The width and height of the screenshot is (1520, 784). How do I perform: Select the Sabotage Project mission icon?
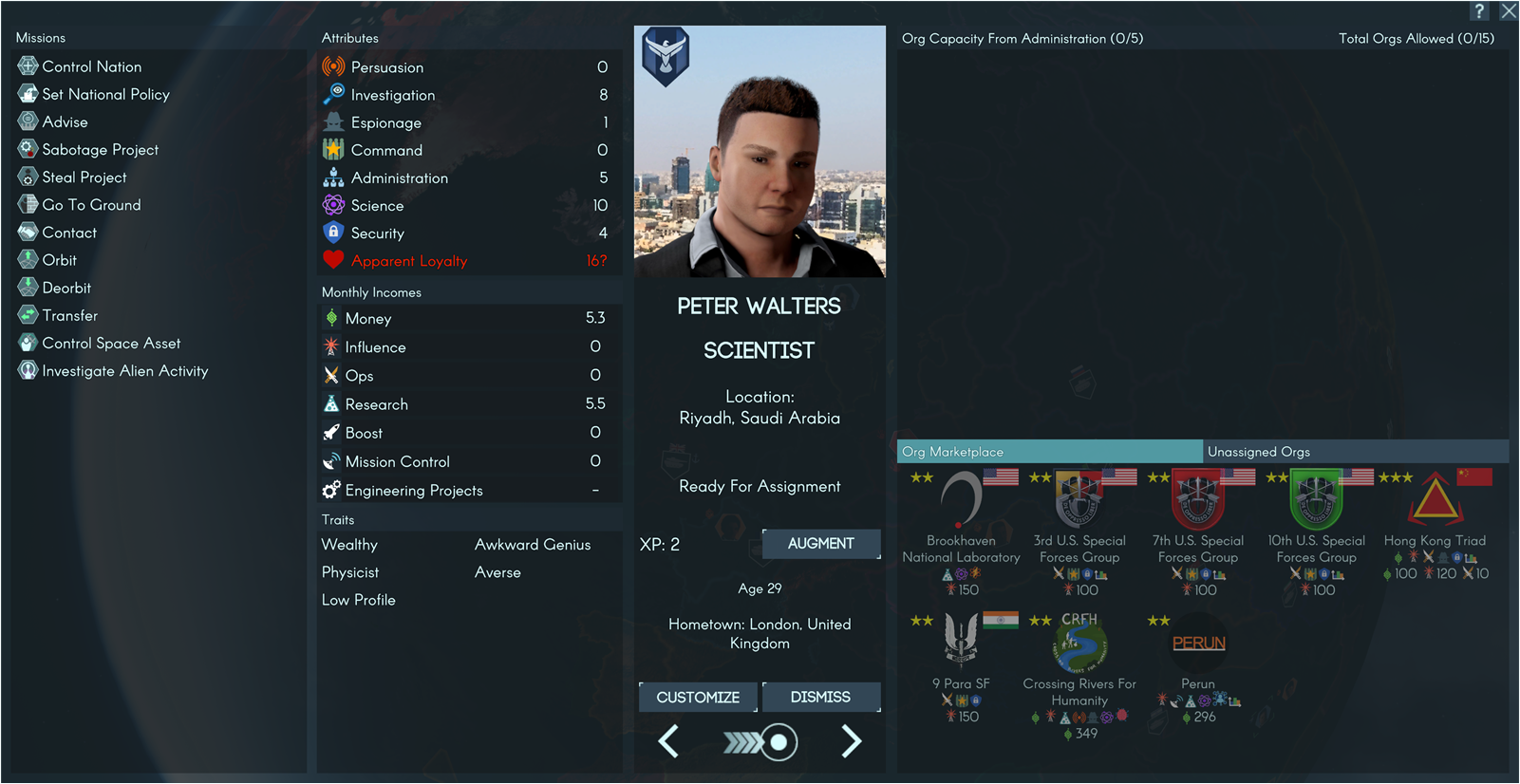click(28, 149)
